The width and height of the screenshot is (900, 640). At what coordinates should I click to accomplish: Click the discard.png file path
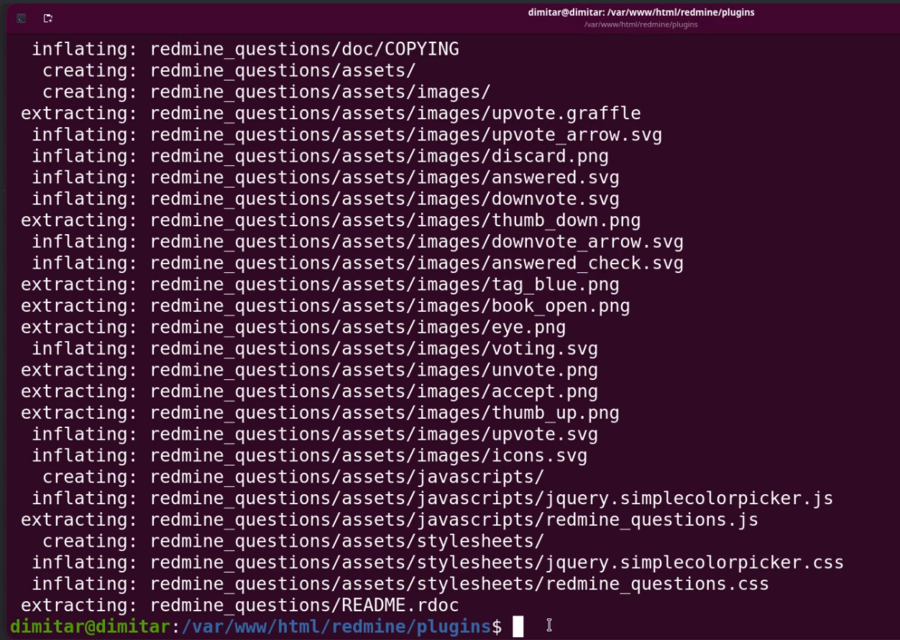coord(379,156)
